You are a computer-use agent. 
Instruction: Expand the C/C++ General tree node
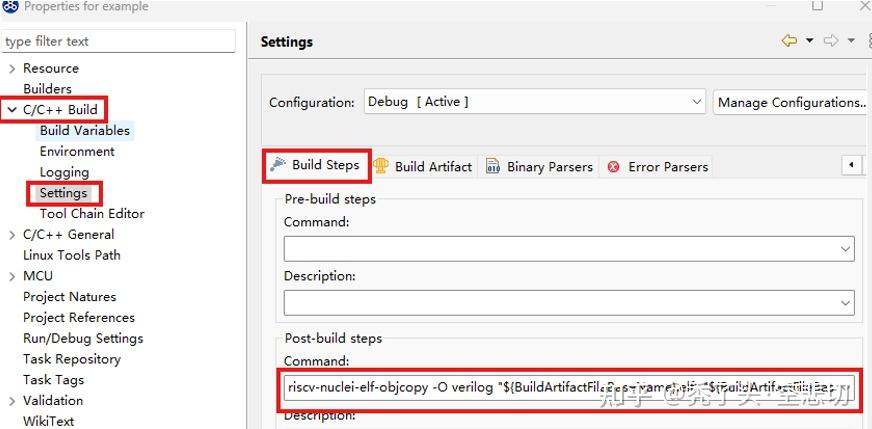point(12,235)
